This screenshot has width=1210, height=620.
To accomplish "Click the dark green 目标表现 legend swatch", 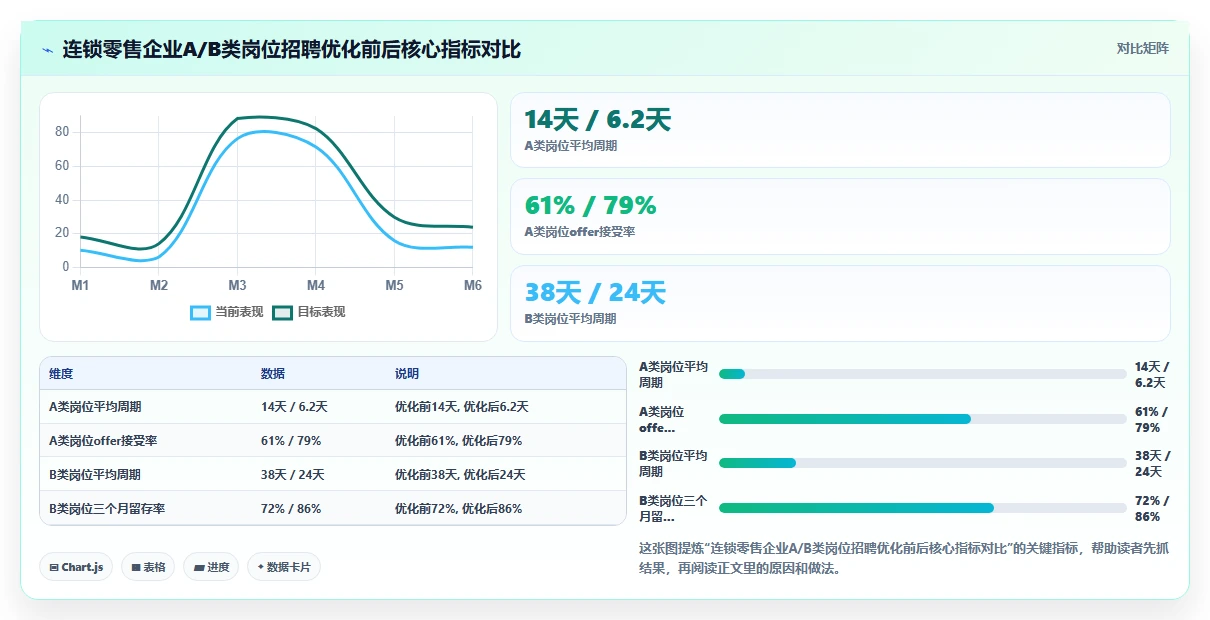I will [283, 312].
